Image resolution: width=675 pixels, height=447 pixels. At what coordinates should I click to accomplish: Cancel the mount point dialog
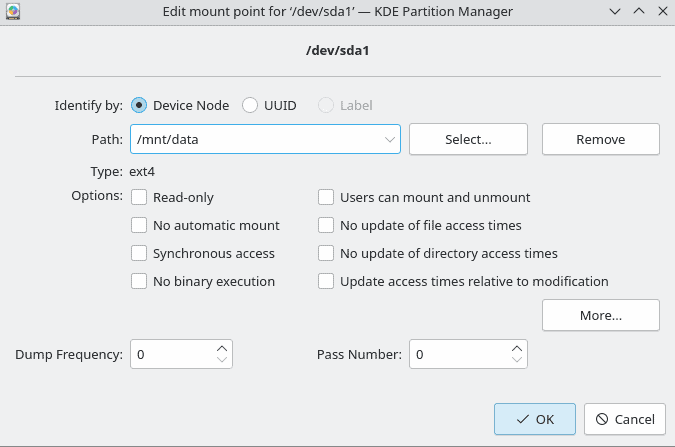tap(625, 419)
